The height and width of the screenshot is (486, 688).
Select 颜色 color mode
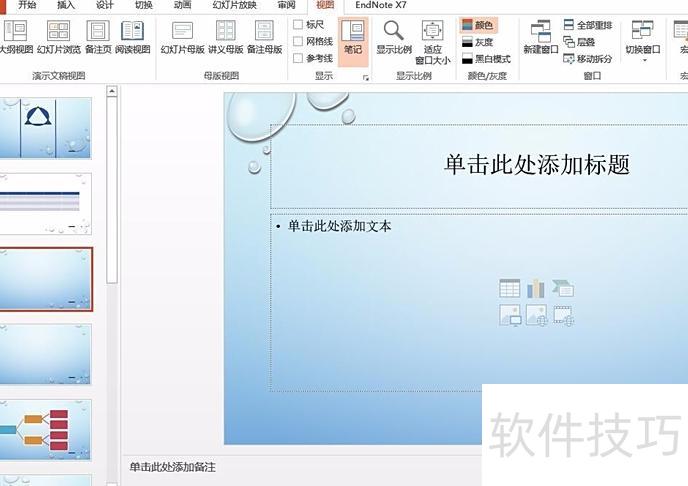(478, 25)
